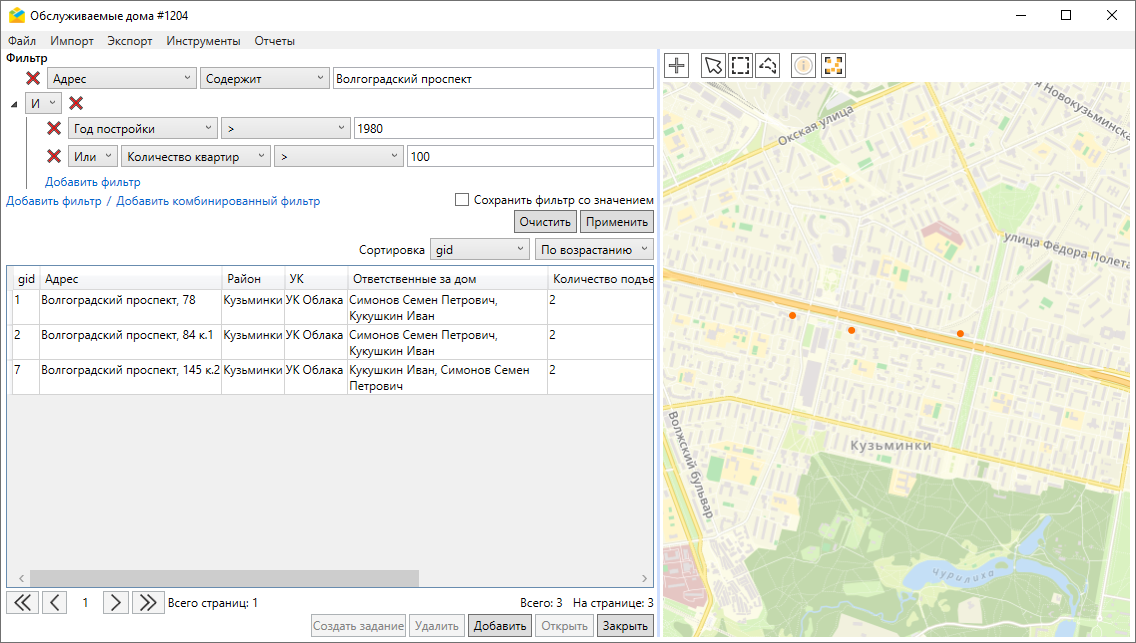Select the arrow pointer tool above map

pos(713,66)
